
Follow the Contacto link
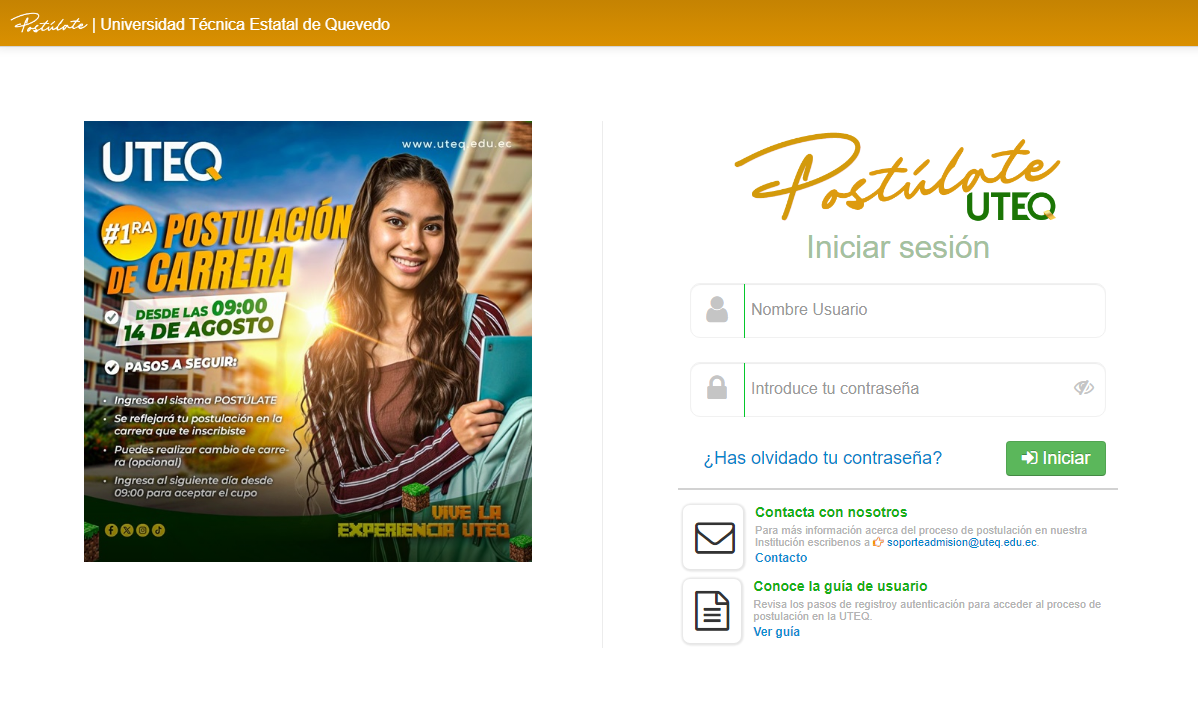[781, 558]
